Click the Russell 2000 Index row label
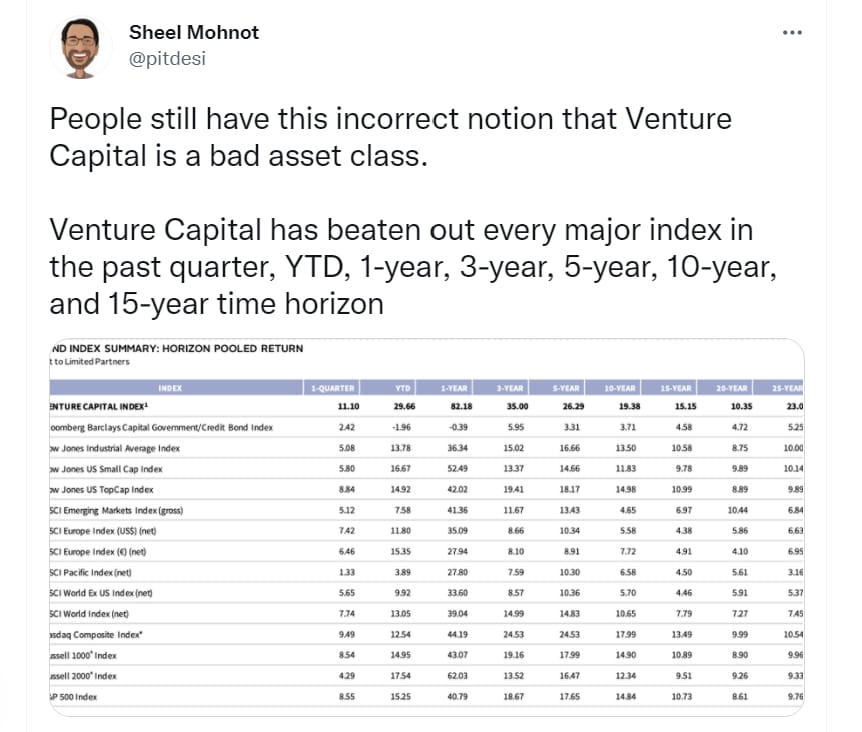The width and height of the screenshot is (862, 732). point(83,676)
